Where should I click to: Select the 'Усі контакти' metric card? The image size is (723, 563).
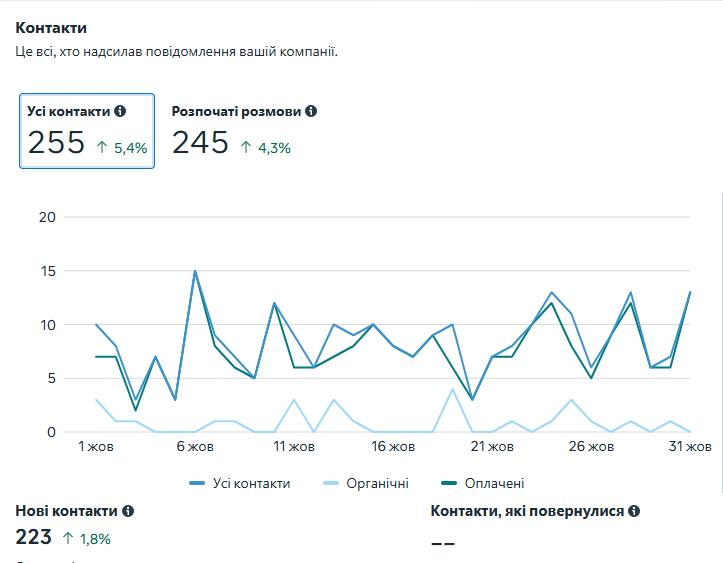[87, 131]
